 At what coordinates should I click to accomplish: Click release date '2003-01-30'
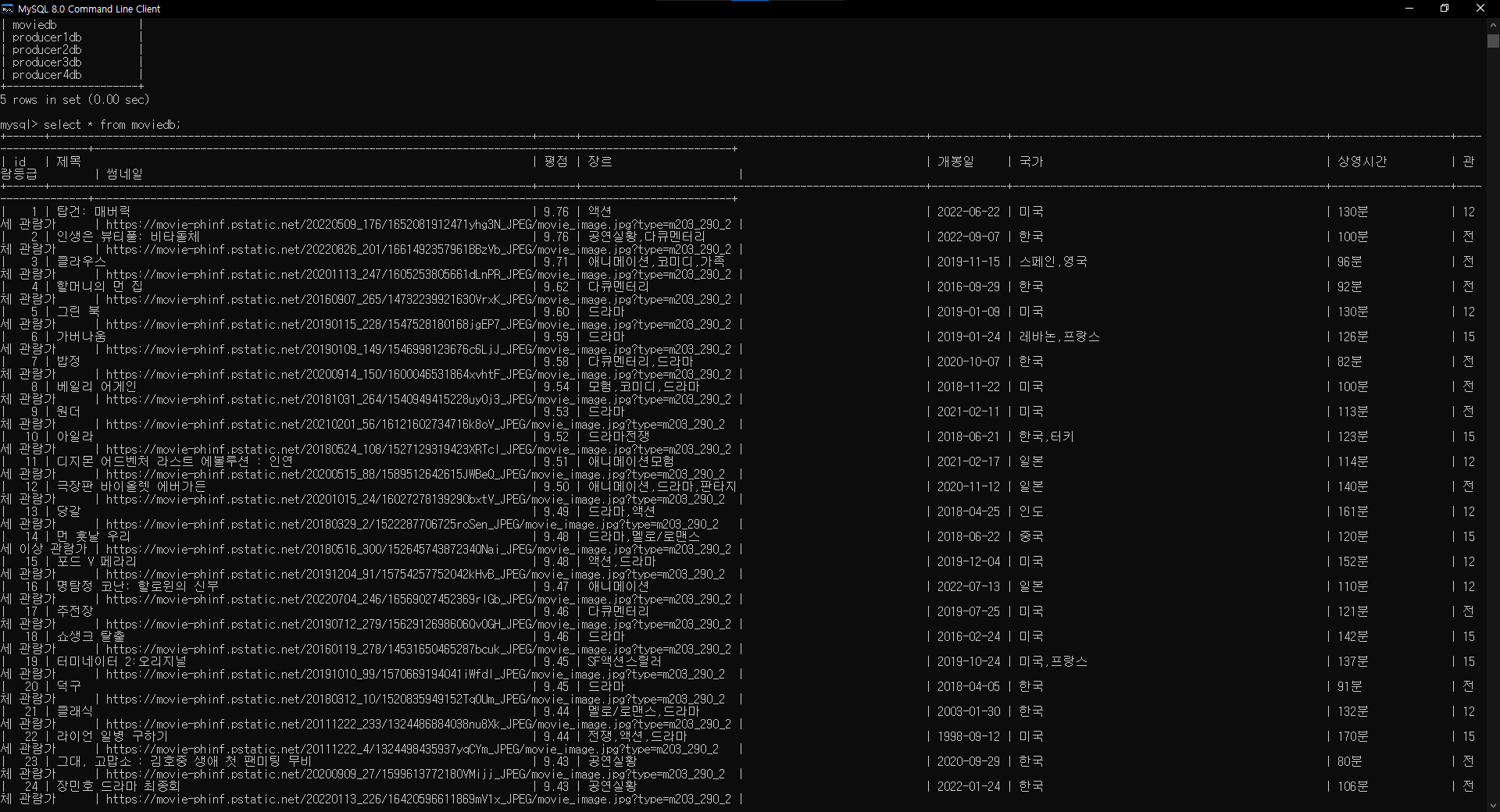[x=969, y=711]
